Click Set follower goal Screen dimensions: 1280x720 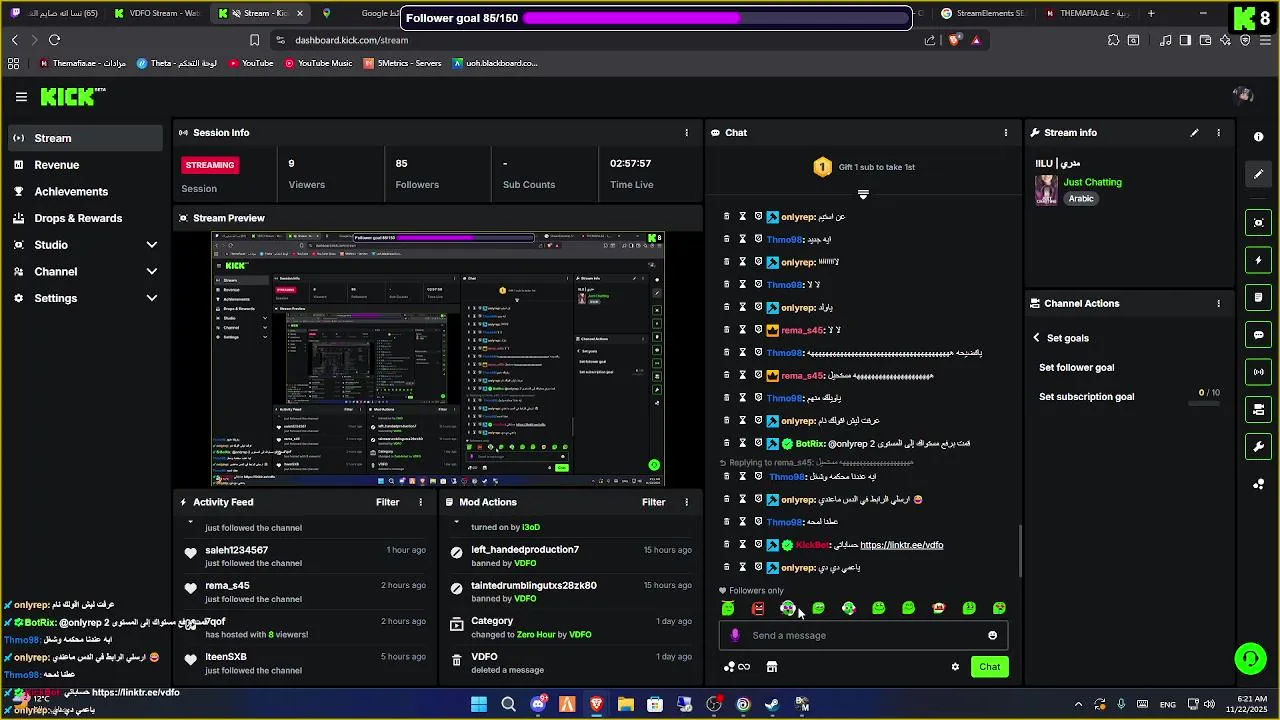tap(1076, 368)
